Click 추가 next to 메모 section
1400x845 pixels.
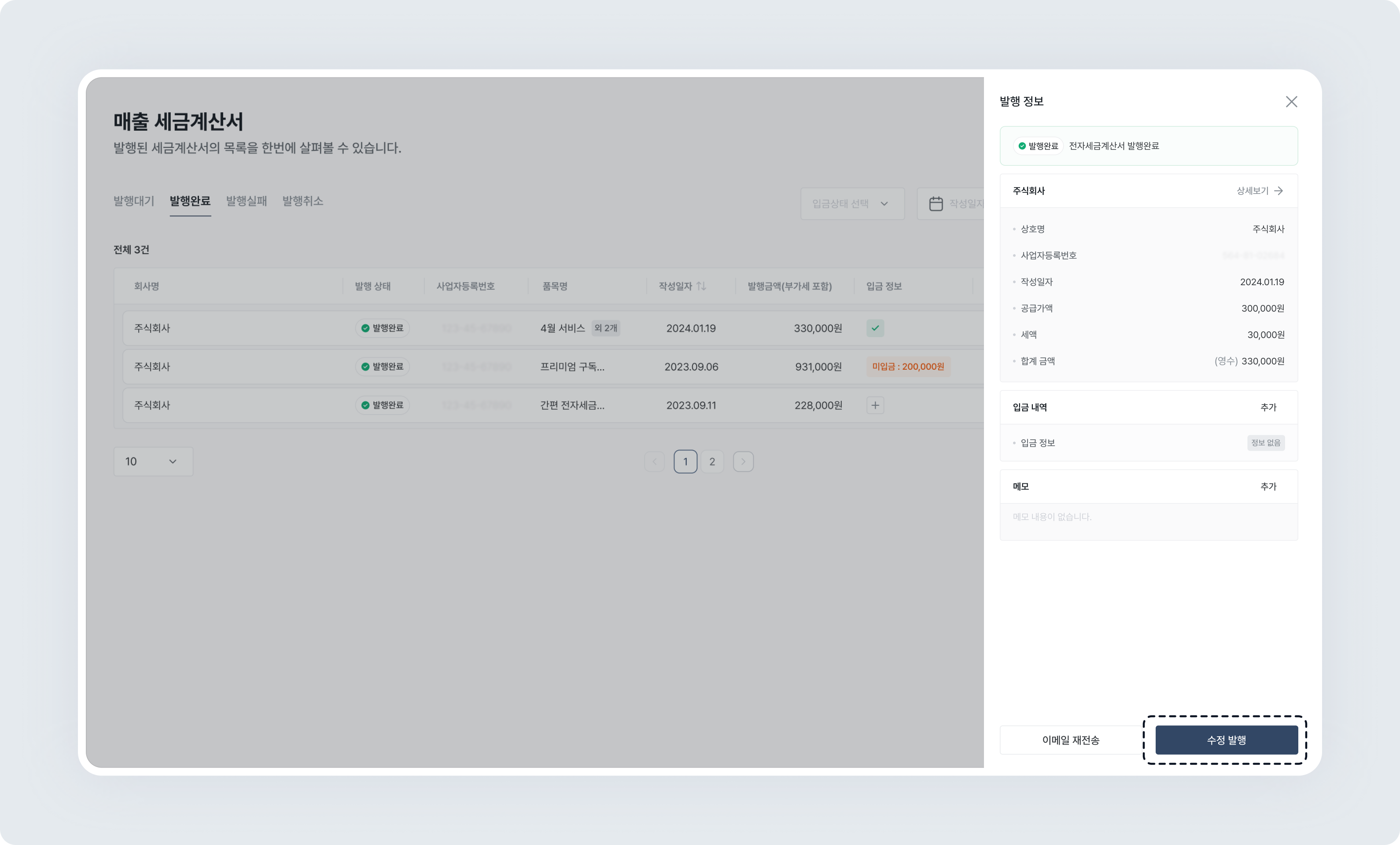tap(1269, 486)
